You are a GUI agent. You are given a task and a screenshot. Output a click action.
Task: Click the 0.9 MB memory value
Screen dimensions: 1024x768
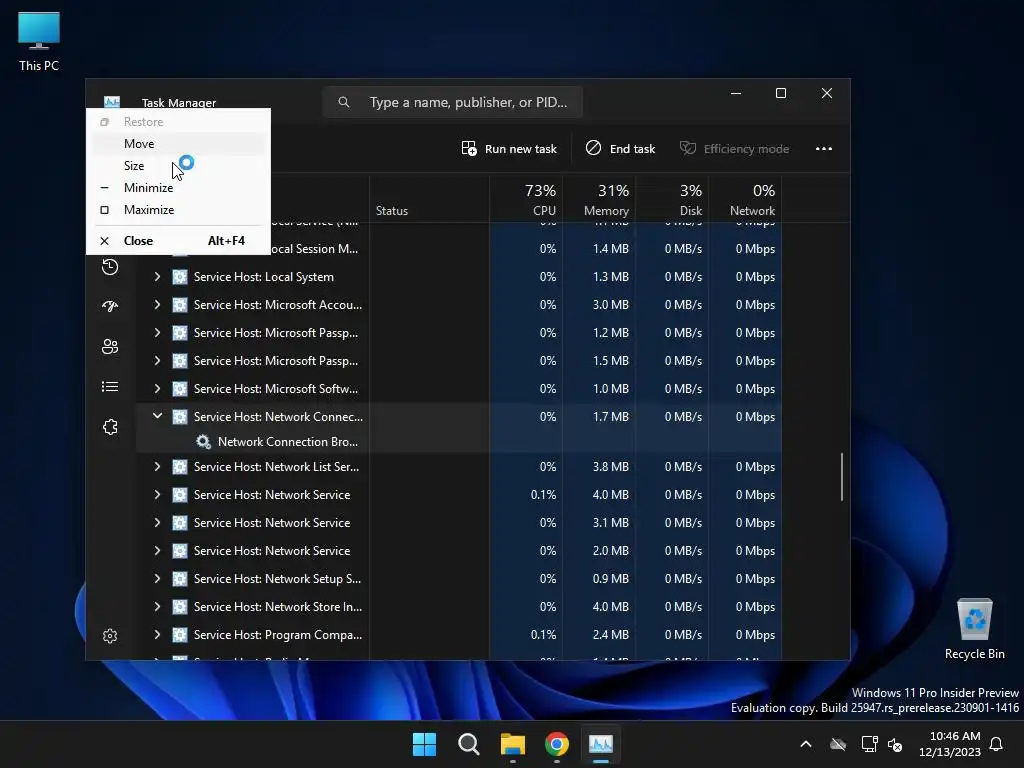point(611,579)
